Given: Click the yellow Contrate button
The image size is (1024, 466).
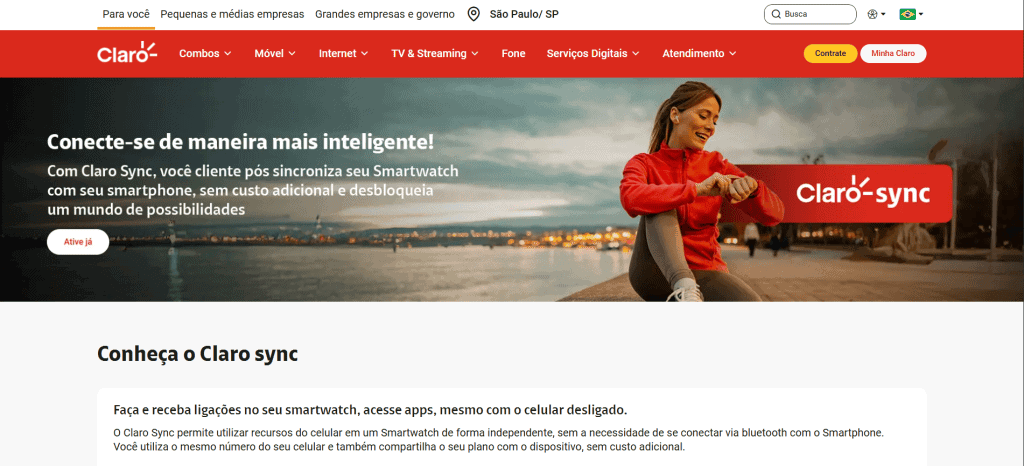Looking at the screenshot, I should click(x=830, y=54).
